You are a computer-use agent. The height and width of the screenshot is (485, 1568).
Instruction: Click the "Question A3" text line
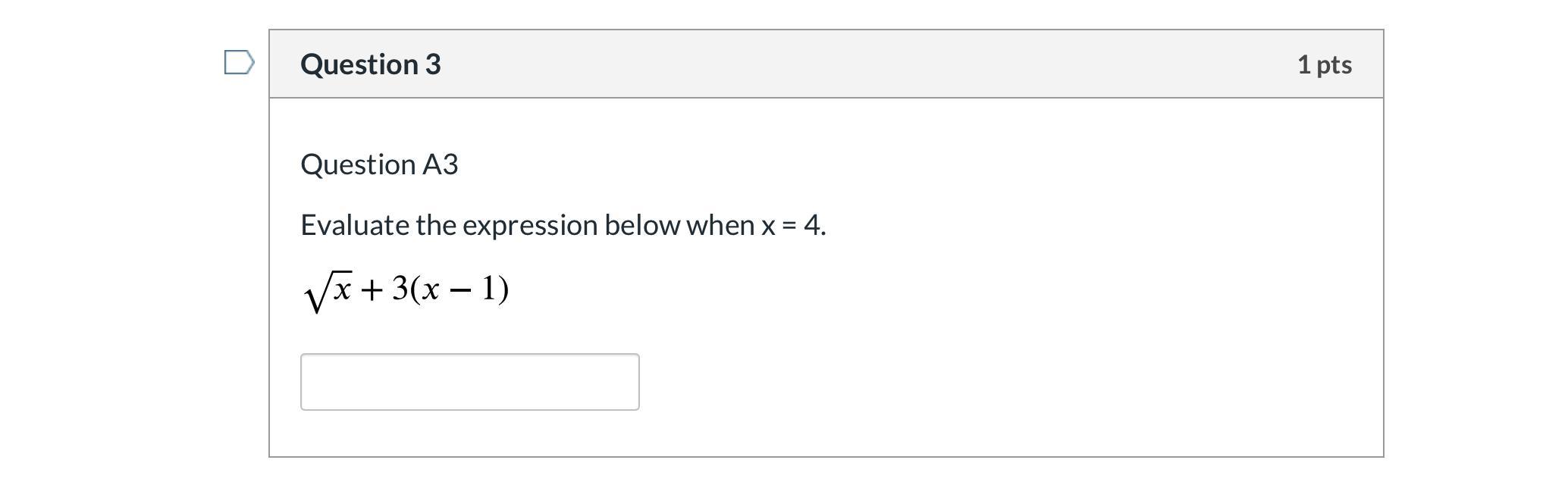[x=379, y=164]
